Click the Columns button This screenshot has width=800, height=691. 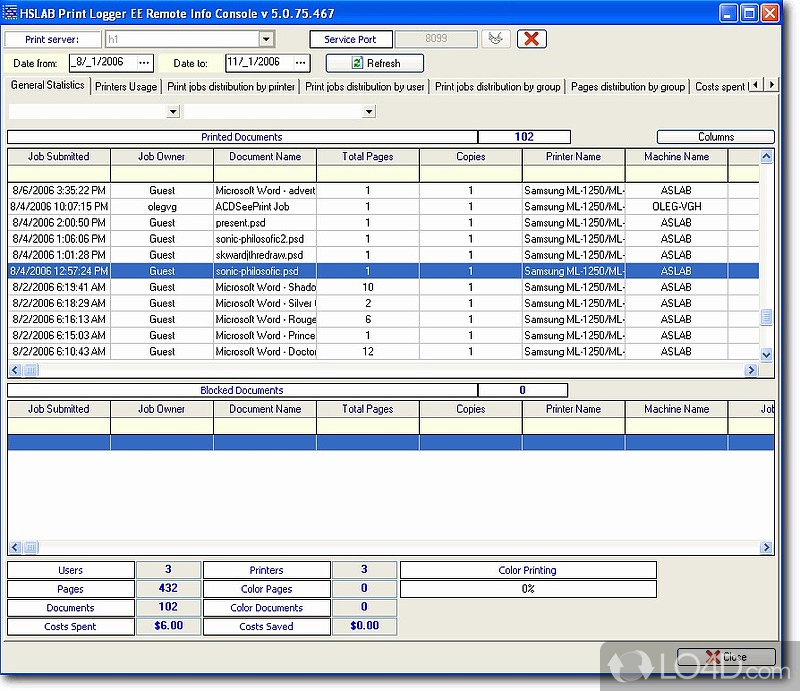coord(715,137)
